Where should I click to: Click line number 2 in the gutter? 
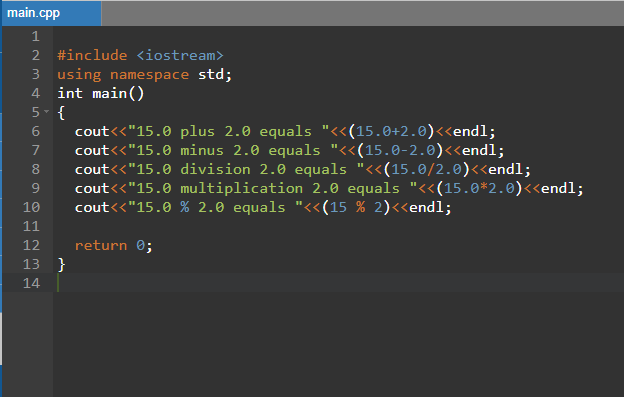pyautogui.click(x=35, y=55)
